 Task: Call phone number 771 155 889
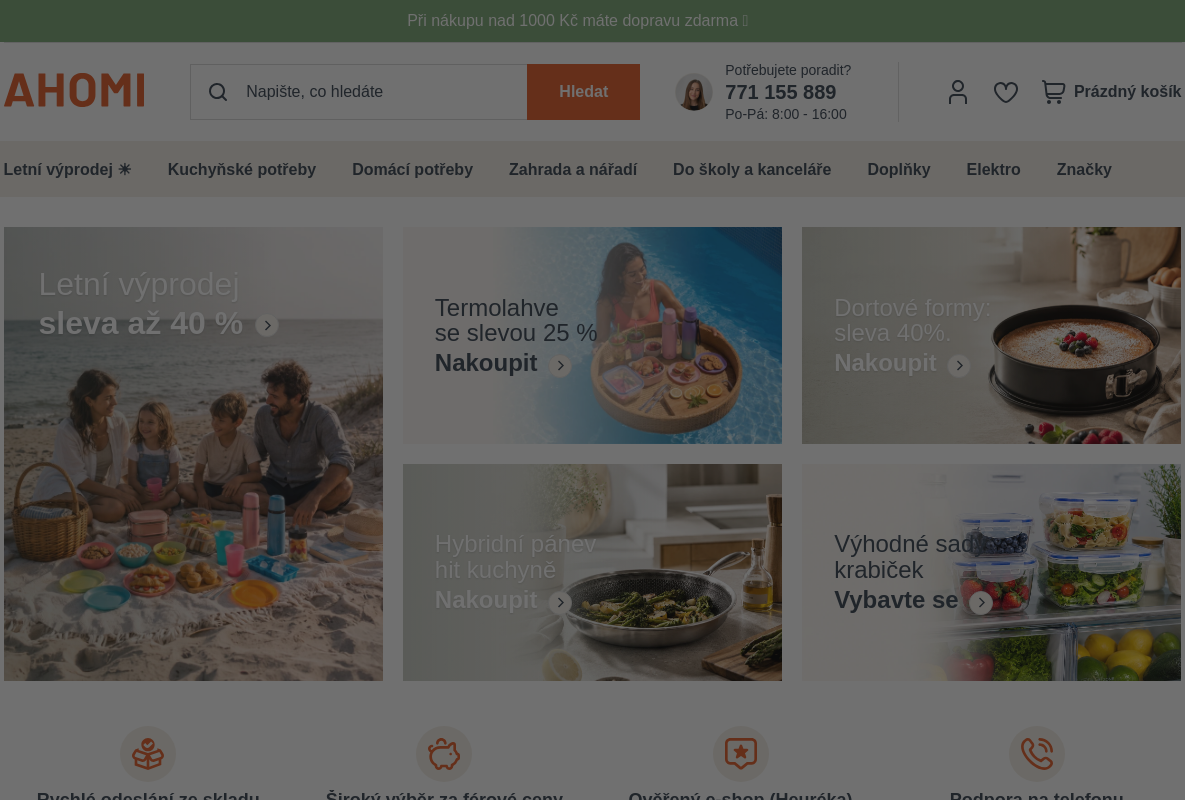[780, 93]
